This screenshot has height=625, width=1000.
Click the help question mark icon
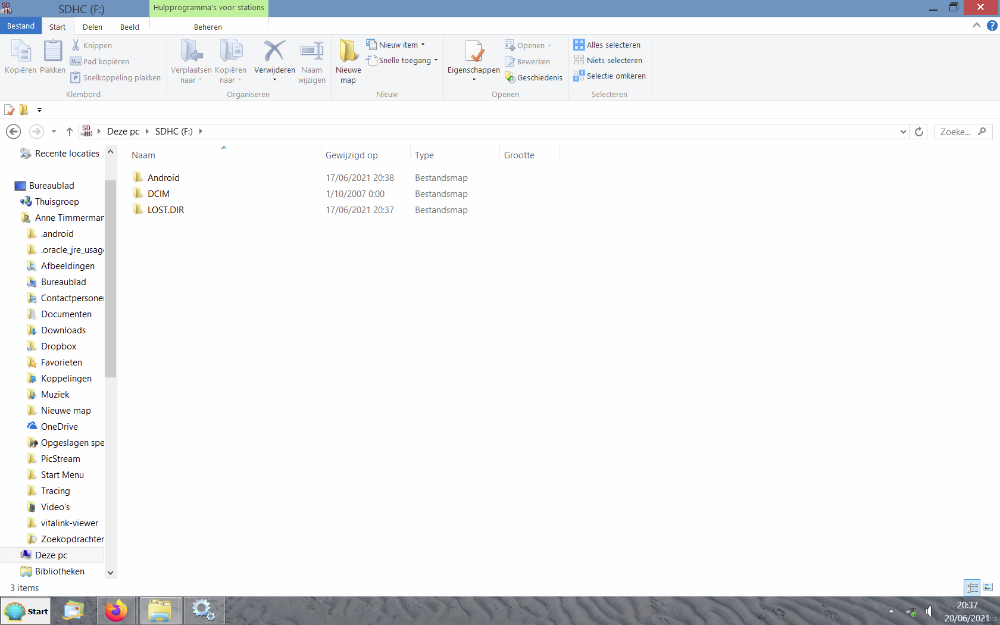(991, 27)
